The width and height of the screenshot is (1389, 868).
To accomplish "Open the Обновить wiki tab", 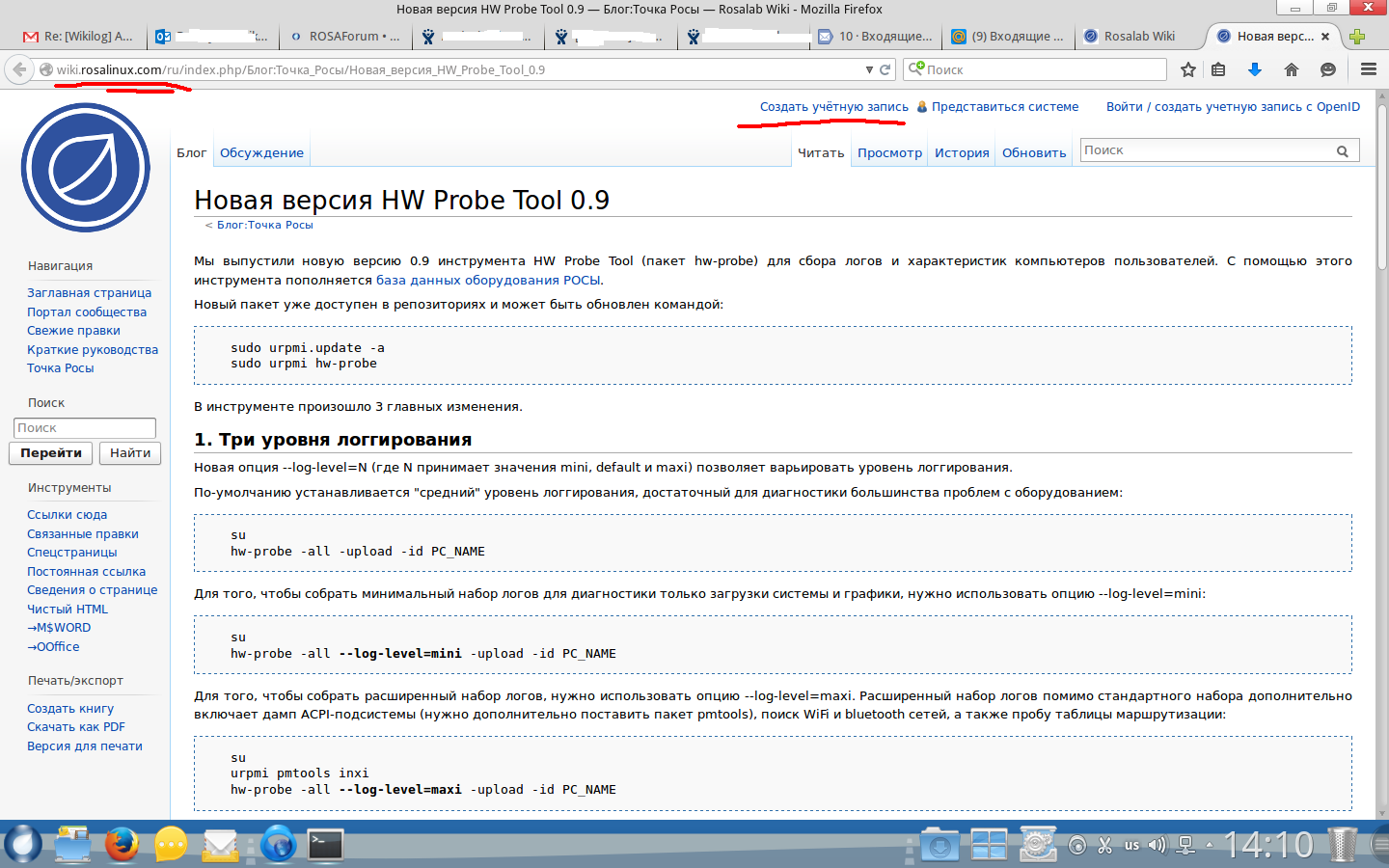I will coord(1034,152).
